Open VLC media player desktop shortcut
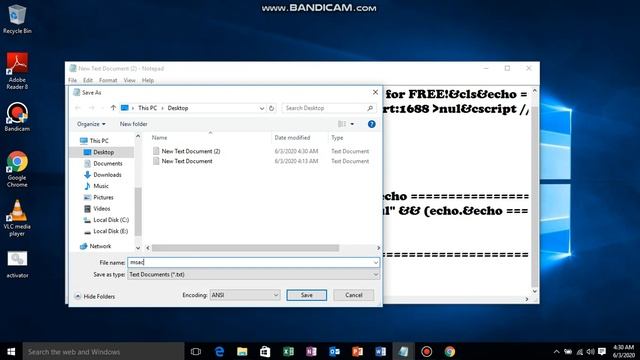The width and height of the screenshot is (640, 360). click(x=17, y=218)
